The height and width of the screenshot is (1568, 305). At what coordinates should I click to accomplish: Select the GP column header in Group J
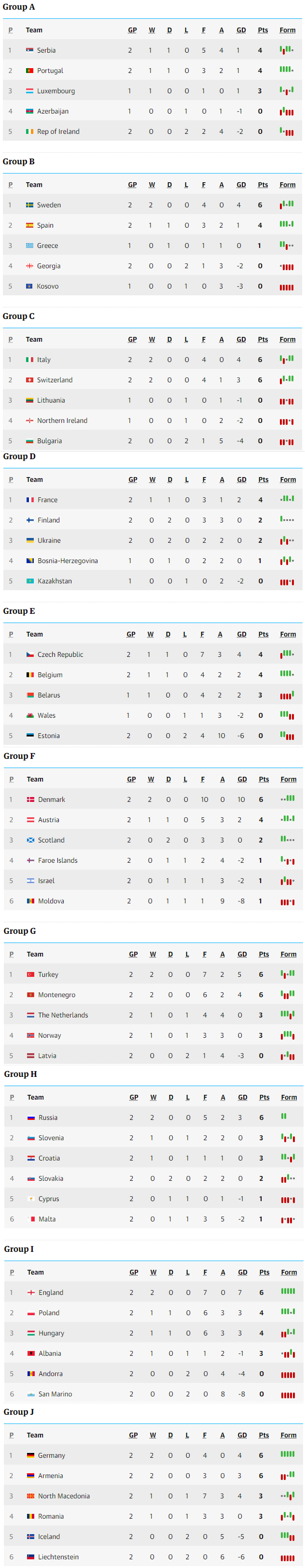pyautogui.click(x=133, y=1435)
